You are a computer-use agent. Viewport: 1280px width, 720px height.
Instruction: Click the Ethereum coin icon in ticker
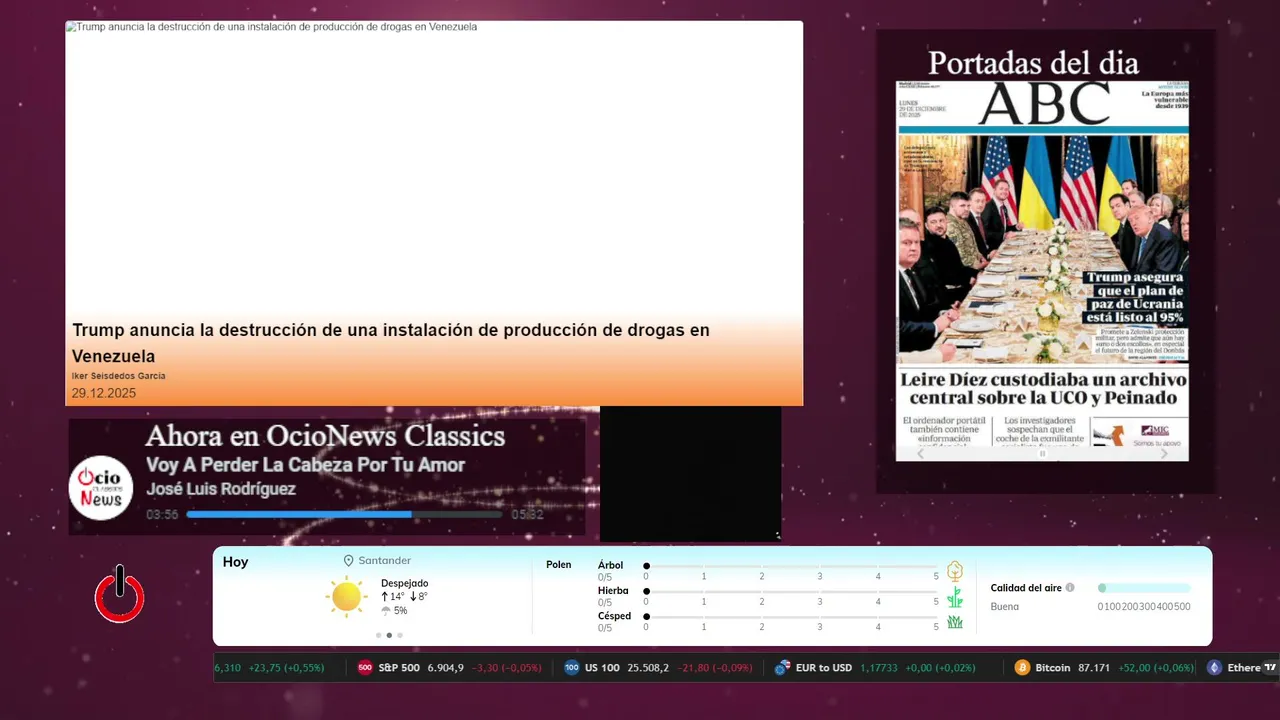pos(1214,667)
